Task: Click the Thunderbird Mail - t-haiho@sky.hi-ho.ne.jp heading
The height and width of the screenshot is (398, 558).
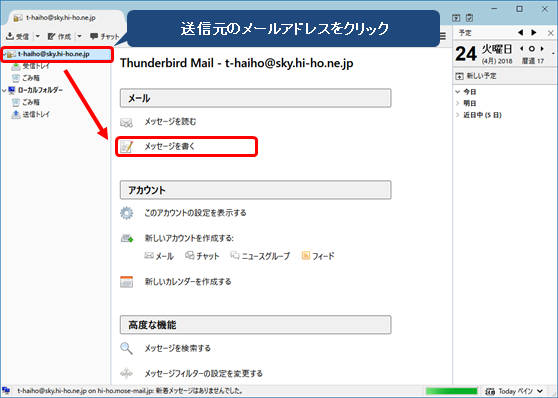Action: [x=237, y=63]
